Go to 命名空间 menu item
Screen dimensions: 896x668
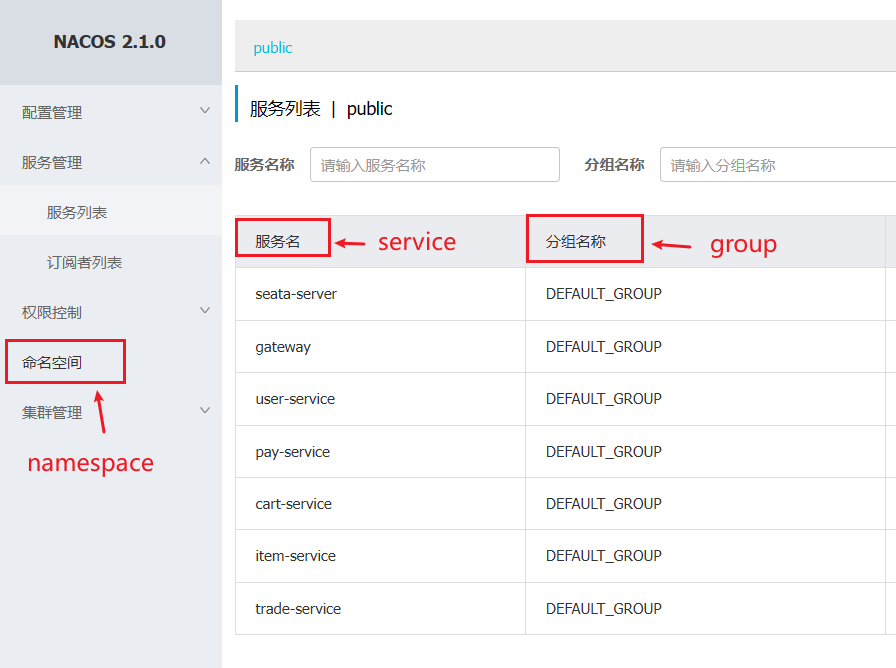coord(52,362)
